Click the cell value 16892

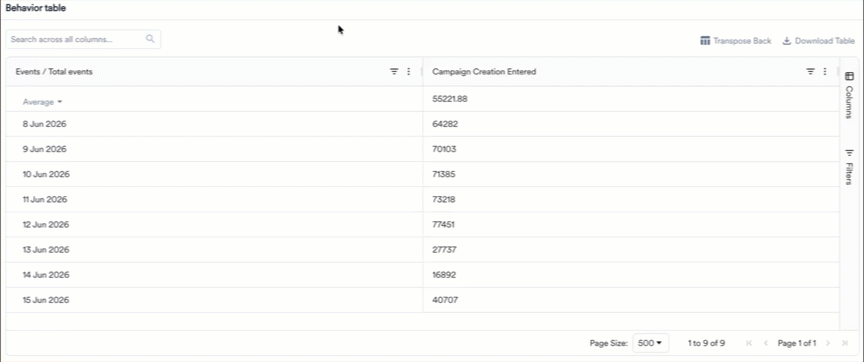tap(444, 275)
